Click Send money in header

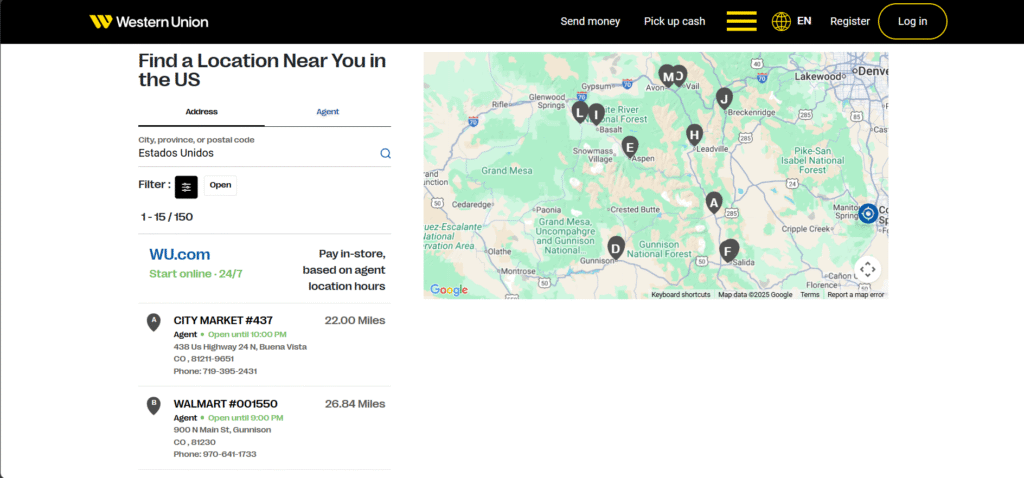590,21
